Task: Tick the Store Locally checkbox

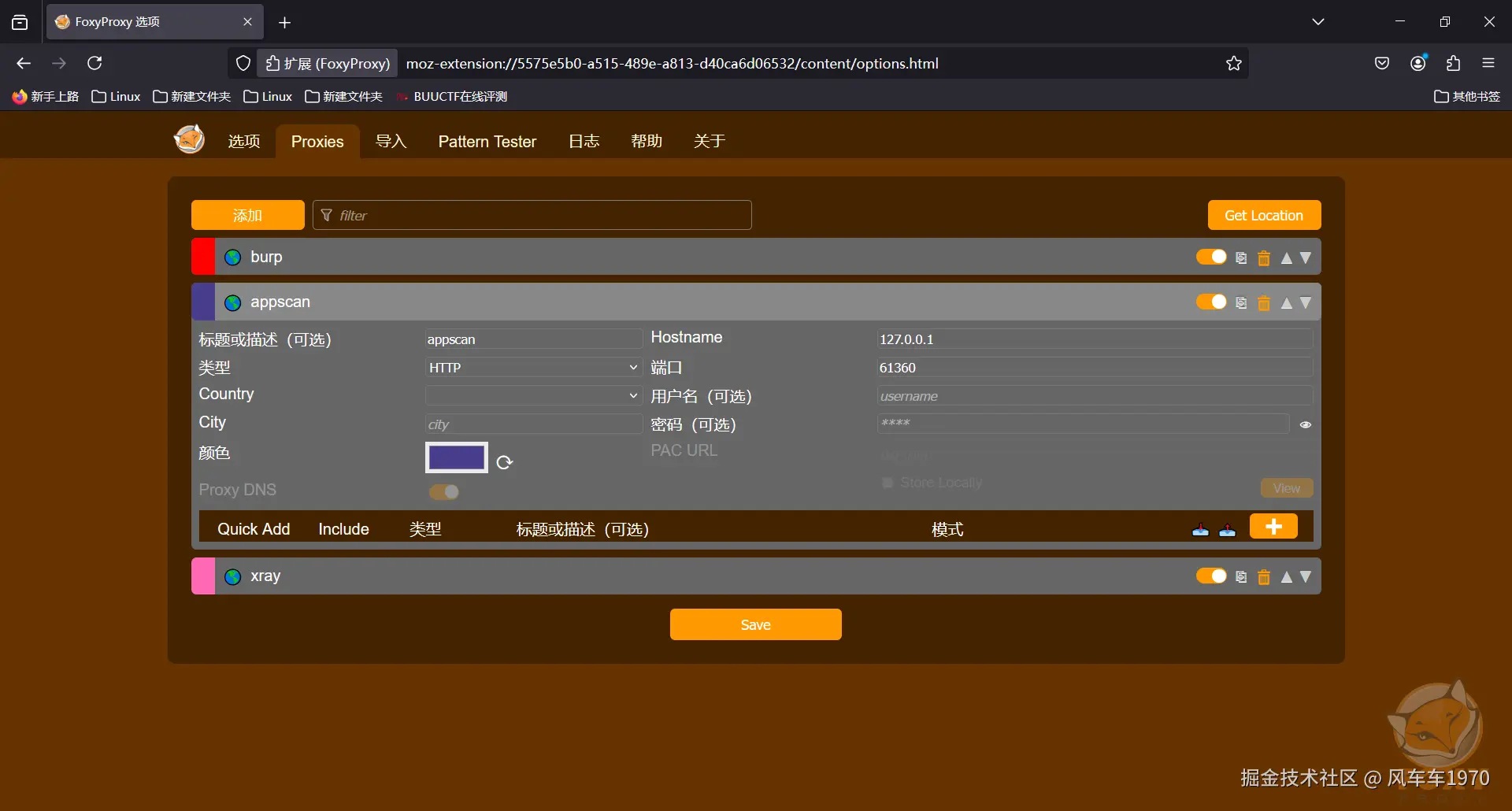Action: pos(888,483)
